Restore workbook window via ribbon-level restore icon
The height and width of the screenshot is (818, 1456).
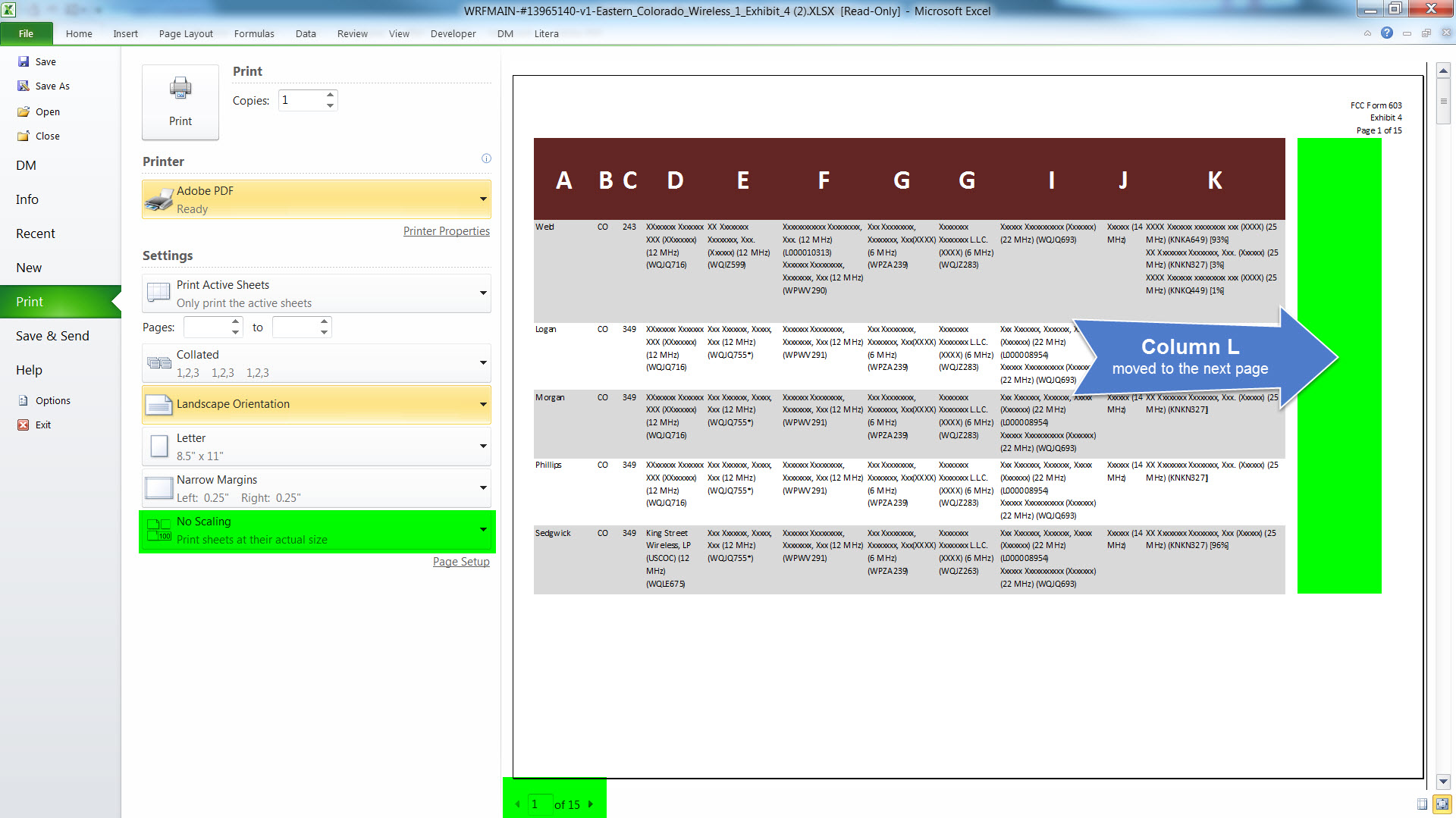1426,33
